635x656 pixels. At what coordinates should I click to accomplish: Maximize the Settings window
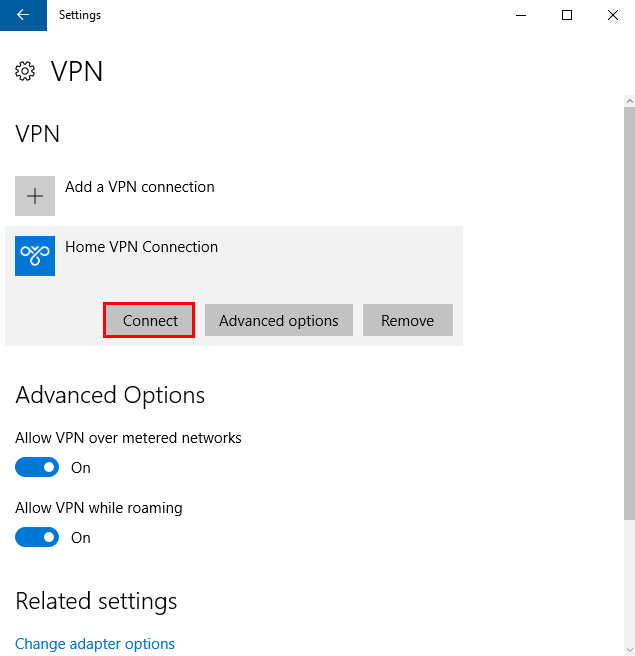567,15
